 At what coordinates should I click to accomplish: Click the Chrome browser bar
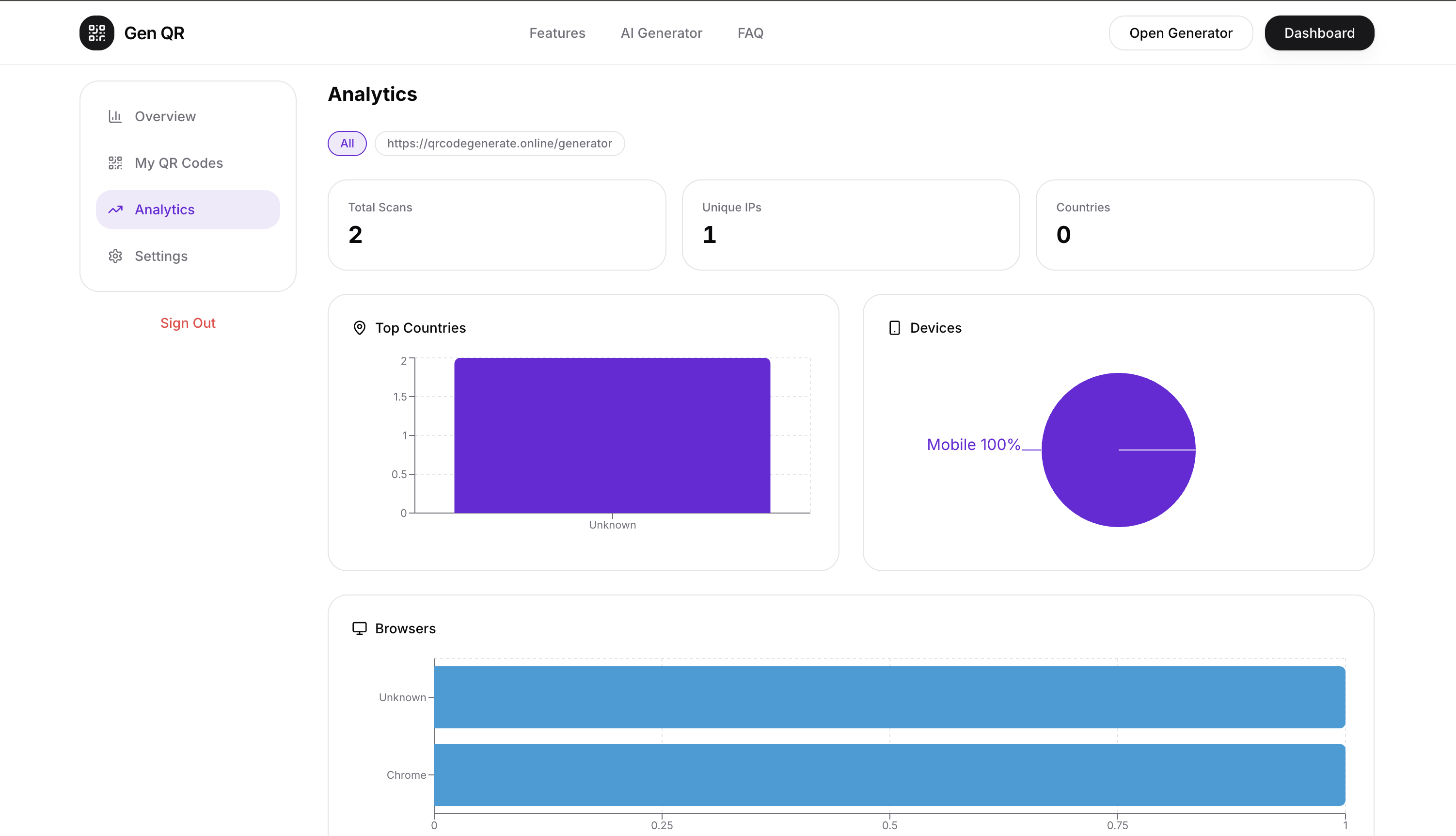click(x=889, y=774)
